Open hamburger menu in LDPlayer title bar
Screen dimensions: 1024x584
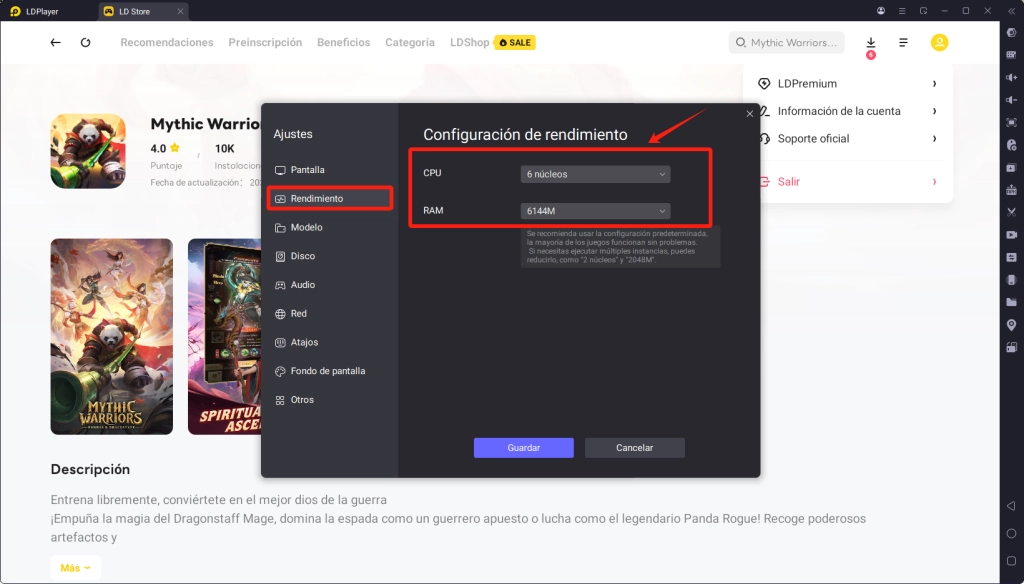pyautogui.click(x=902, y=11)
